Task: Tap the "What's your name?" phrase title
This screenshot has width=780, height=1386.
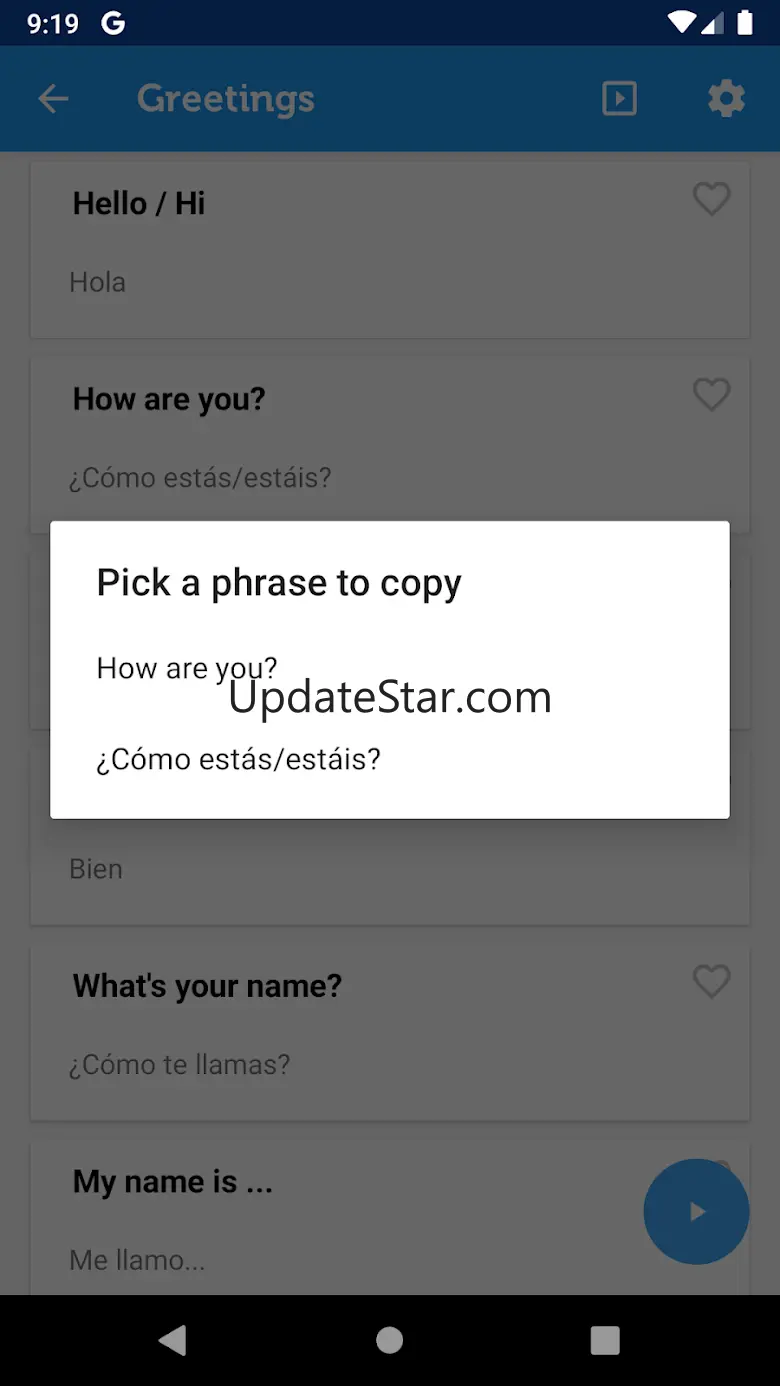Action: (x=207, y=986)
